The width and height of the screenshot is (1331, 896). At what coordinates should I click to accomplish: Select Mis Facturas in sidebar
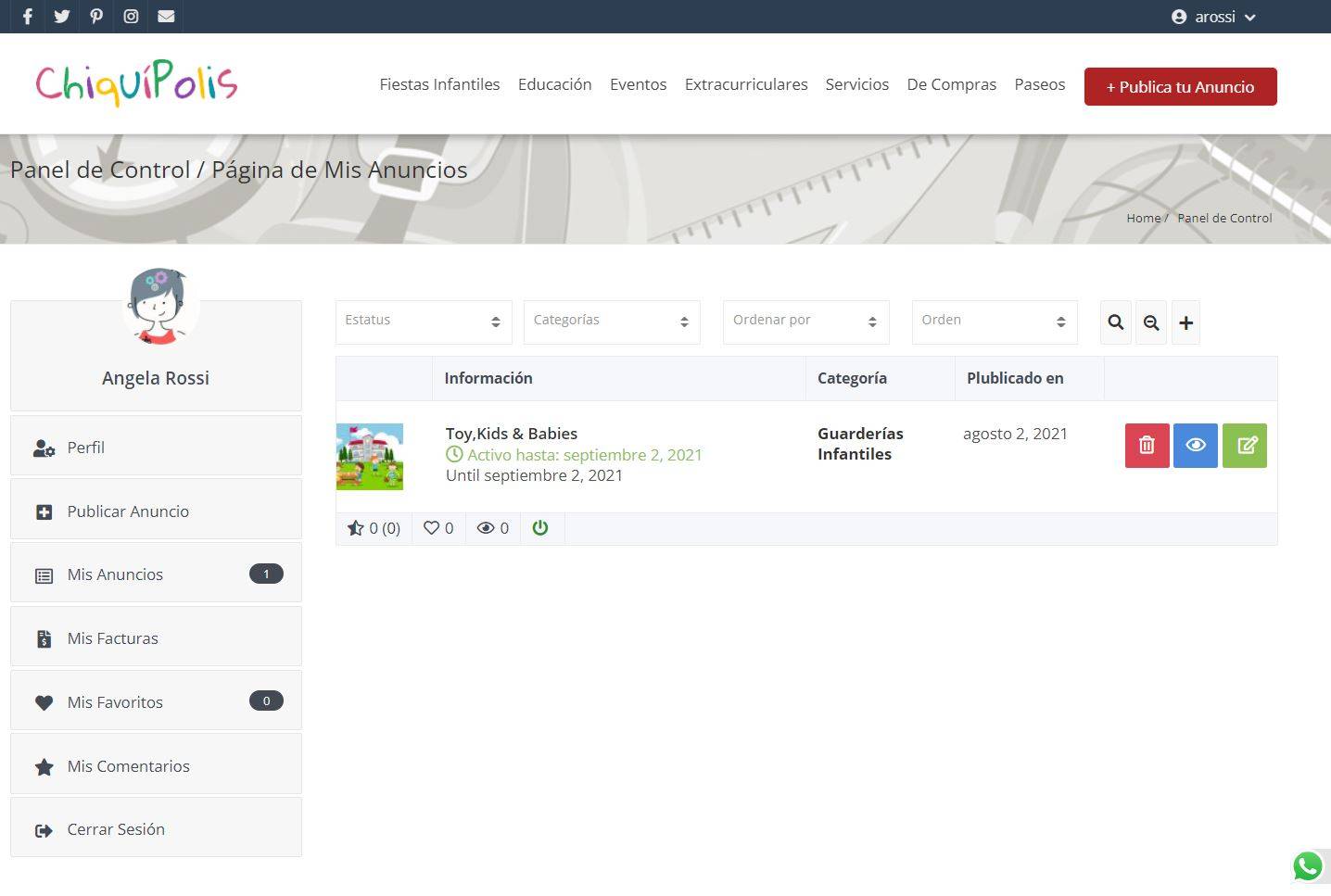pyautogui.click(x=112, y=638)
